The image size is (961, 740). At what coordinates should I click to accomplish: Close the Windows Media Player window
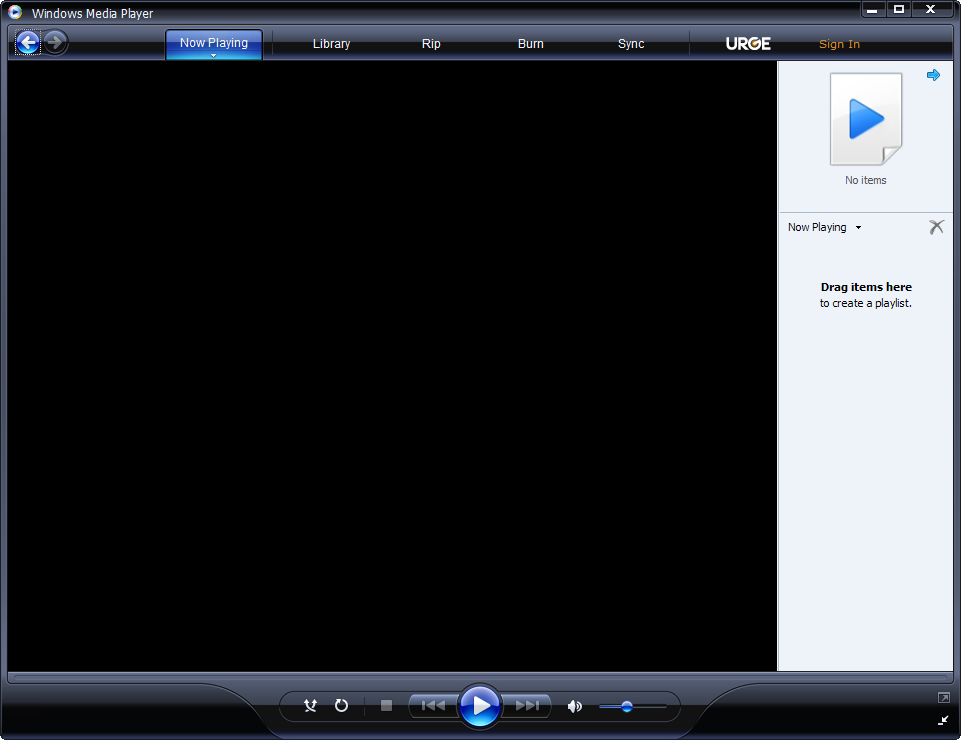click(930, 9)
